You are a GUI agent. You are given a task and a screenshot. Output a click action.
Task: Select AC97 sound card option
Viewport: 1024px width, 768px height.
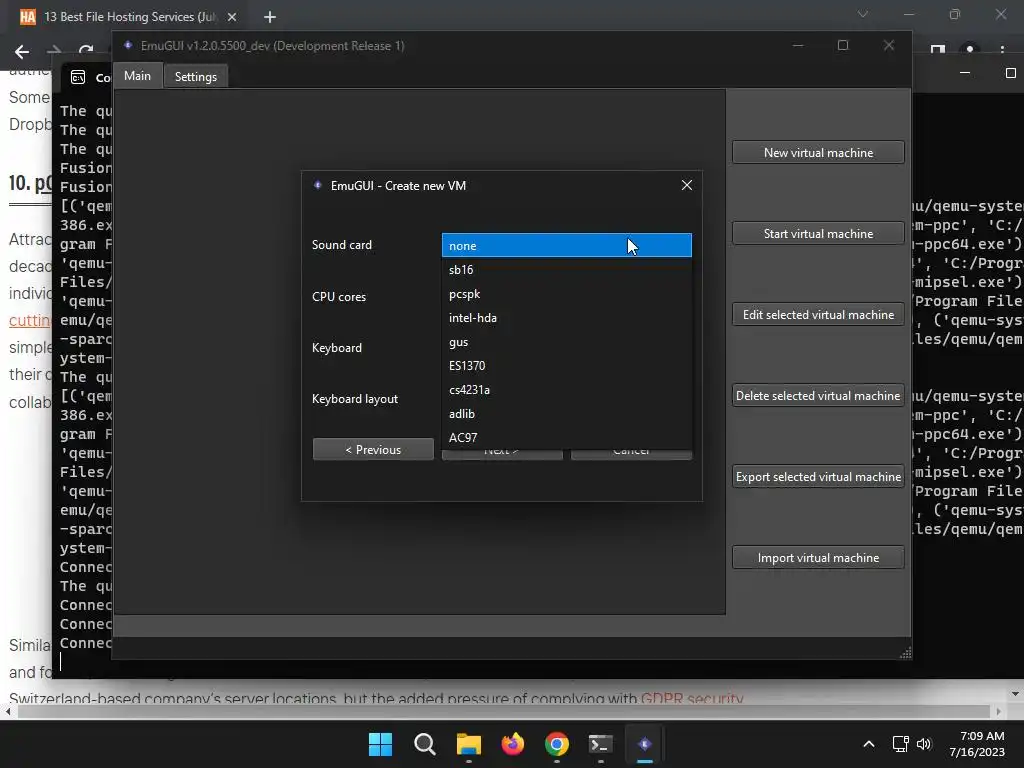pyautogui.click(x=566, y=438)
